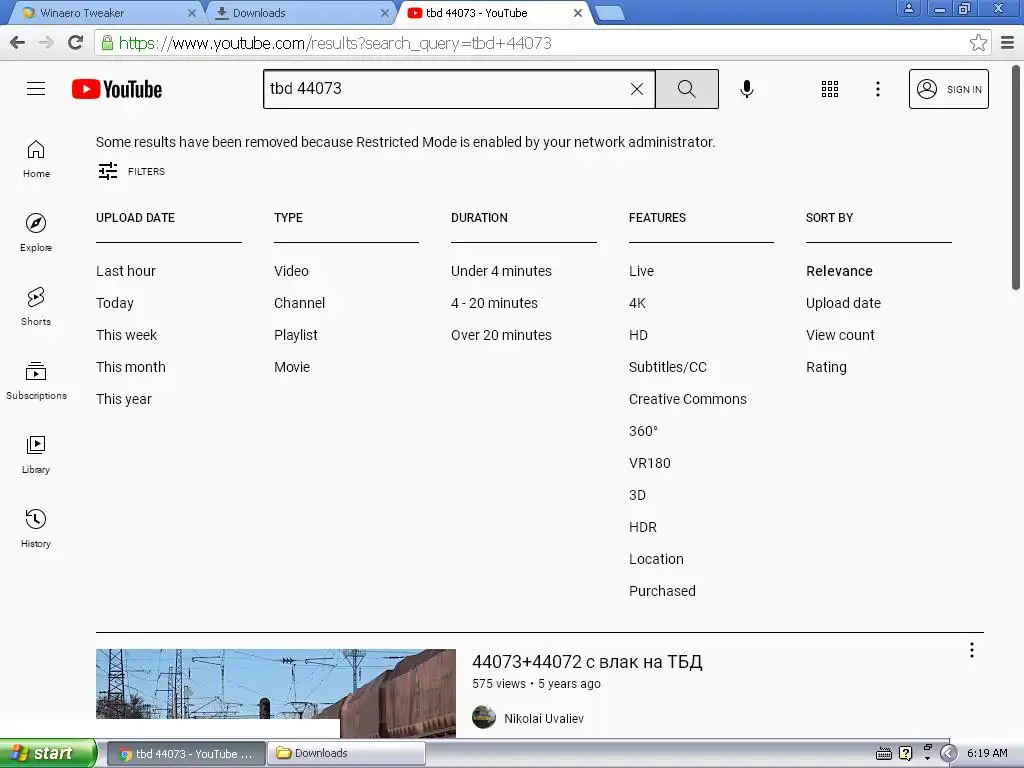This screenshot has height=768, width=1024.
Task: Open the Chrome menu button
Action: point(1008,43)
